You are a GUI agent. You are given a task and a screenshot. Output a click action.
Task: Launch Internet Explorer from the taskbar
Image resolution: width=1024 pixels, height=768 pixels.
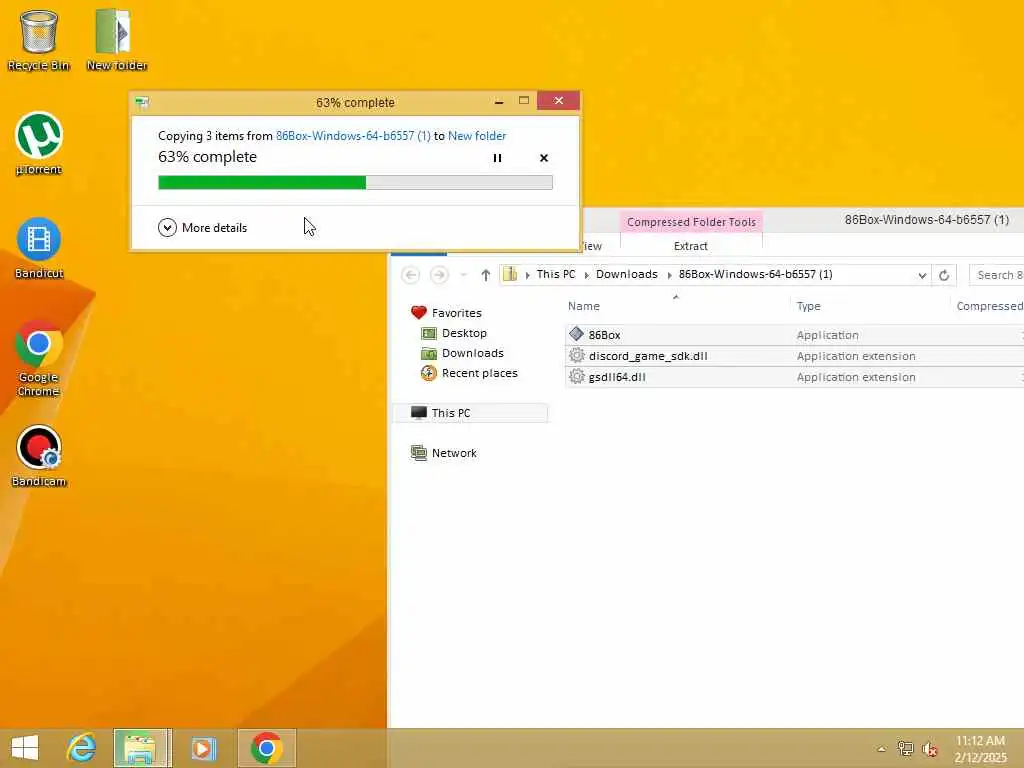82,748
